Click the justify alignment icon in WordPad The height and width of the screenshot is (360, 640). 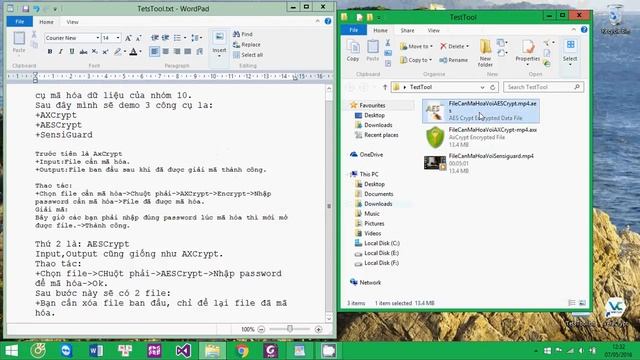click(x=187, y=51)
